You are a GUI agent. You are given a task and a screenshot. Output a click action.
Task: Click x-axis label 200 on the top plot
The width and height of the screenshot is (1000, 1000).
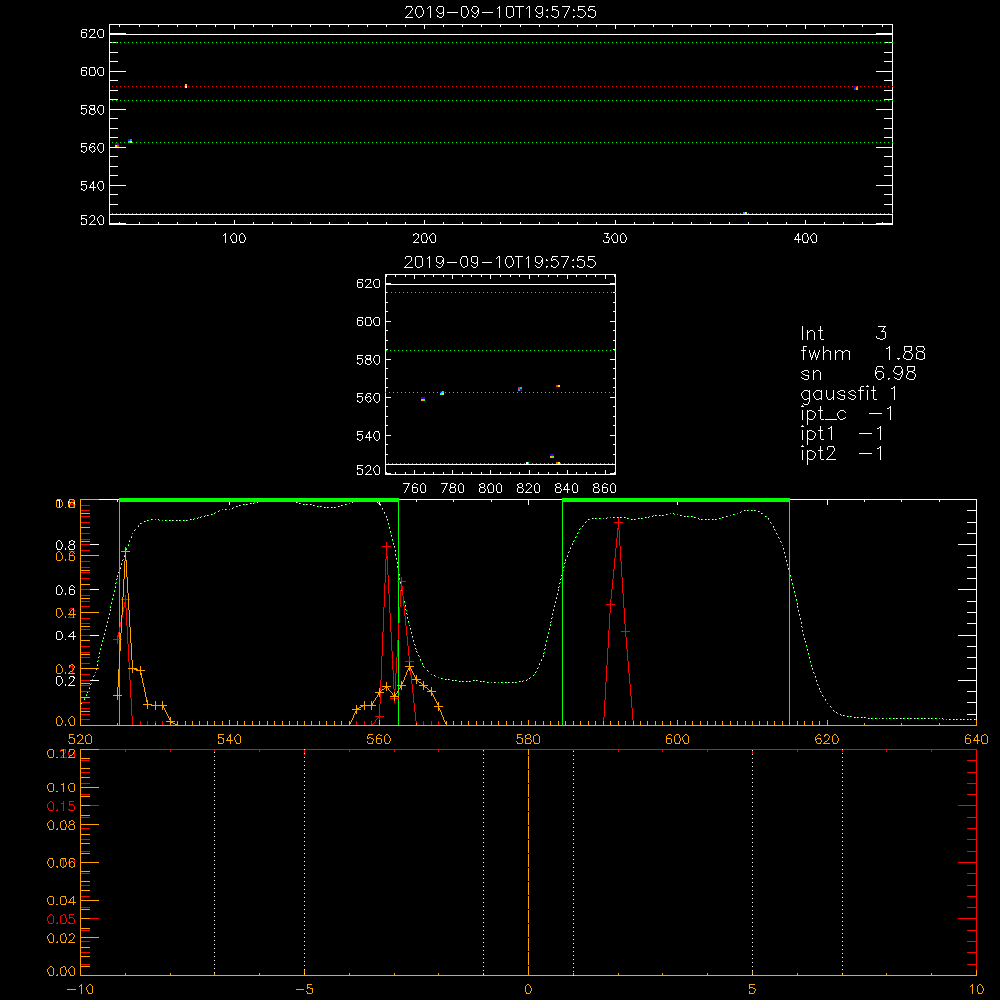(x=424, y=239)
